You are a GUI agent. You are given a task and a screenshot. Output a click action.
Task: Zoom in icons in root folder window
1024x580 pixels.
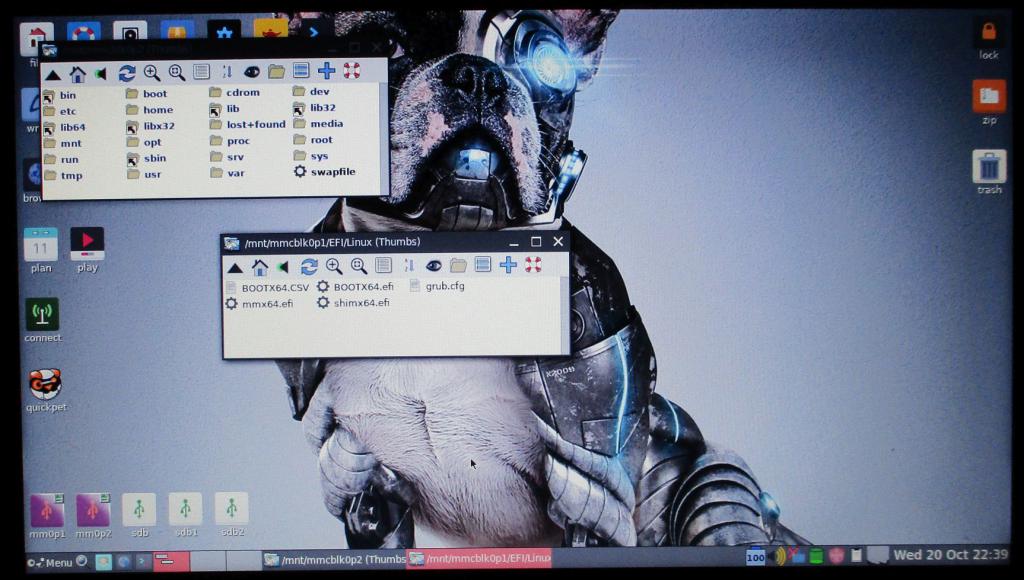[x=152, y=72]
